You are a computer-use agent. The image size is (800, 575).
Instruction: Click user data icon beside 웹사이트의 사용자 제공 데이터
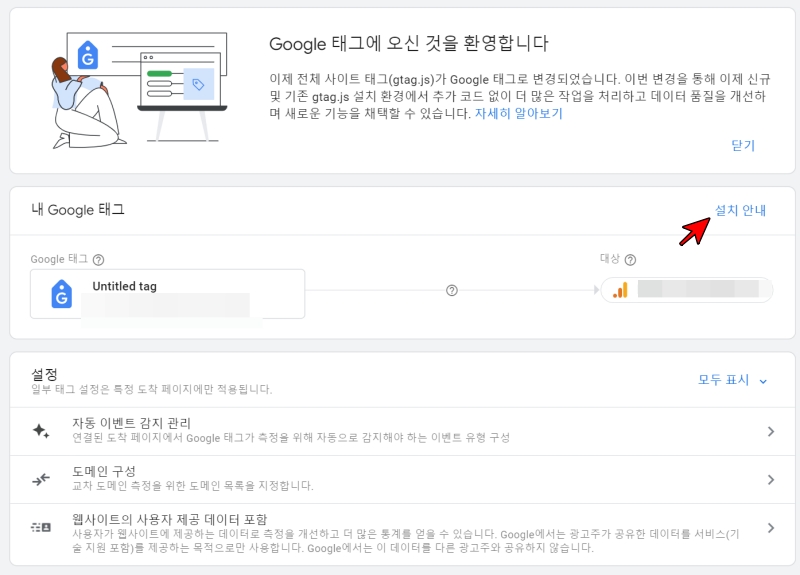41,527
